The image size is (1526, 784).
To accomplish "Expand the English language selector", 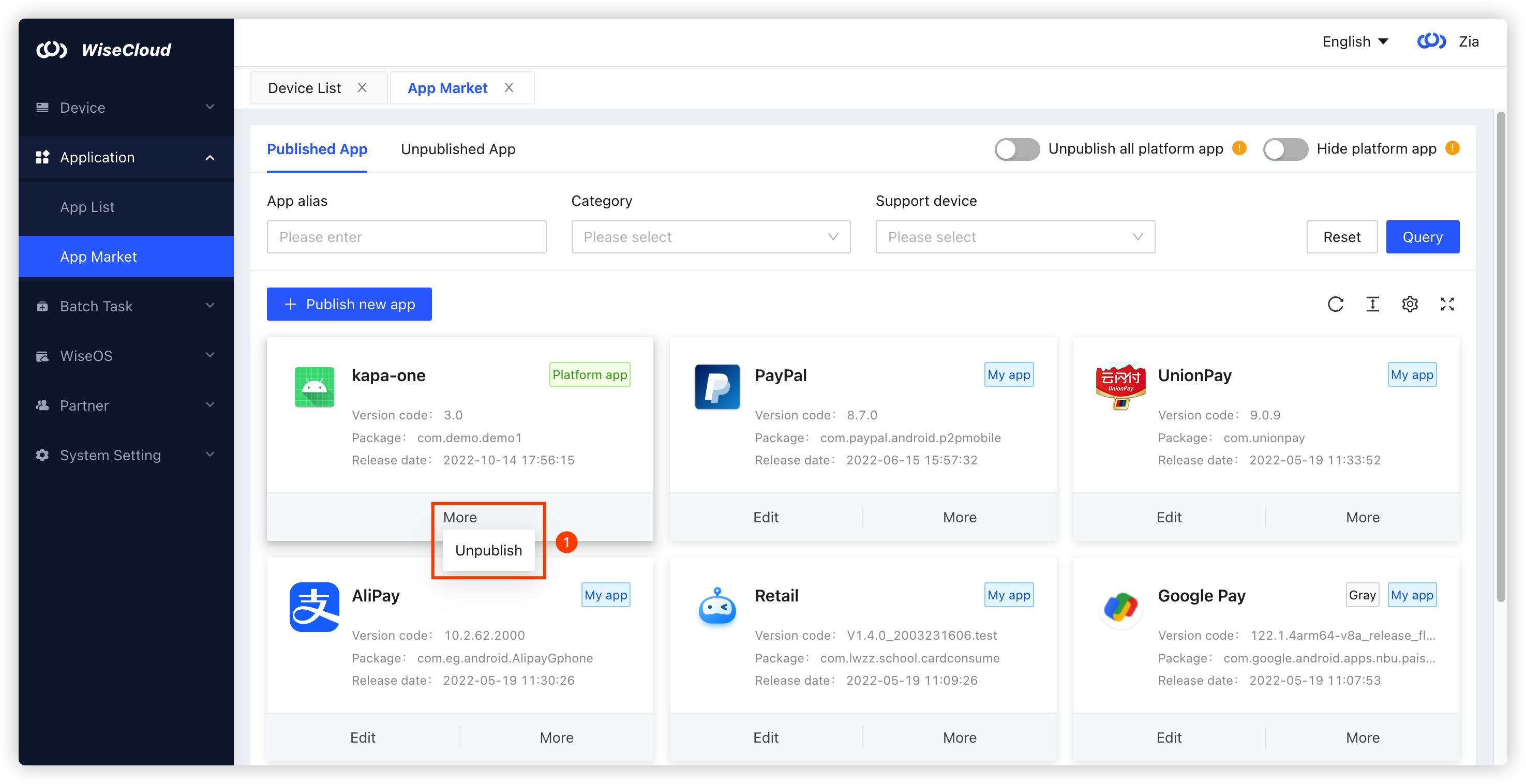I will (x=1355, y=41).
